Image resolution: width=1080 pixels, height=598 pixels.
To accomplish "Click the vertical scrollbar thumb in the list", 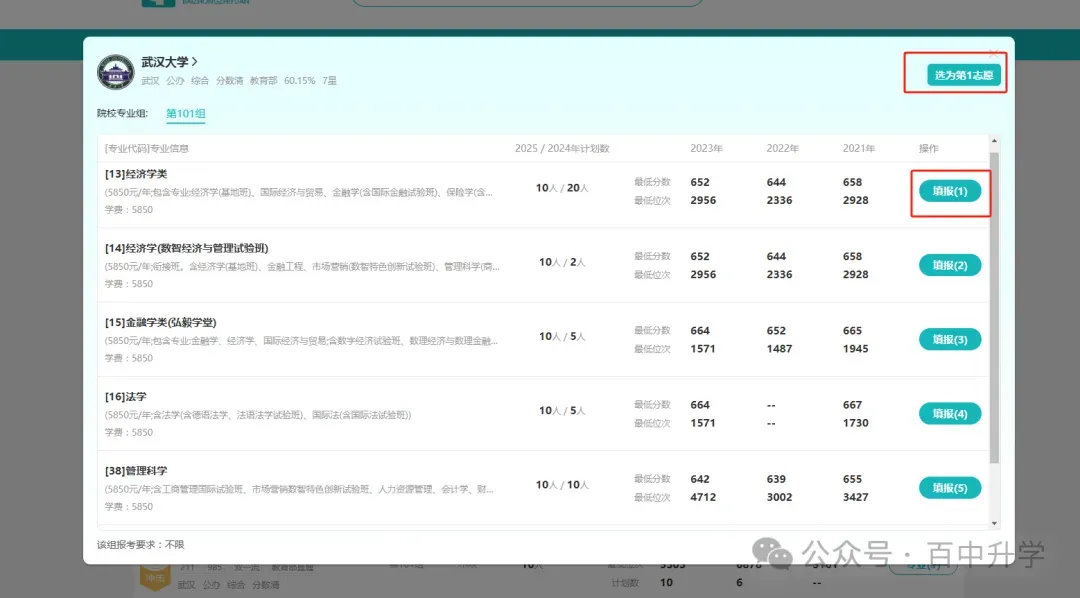I will 994,307.
